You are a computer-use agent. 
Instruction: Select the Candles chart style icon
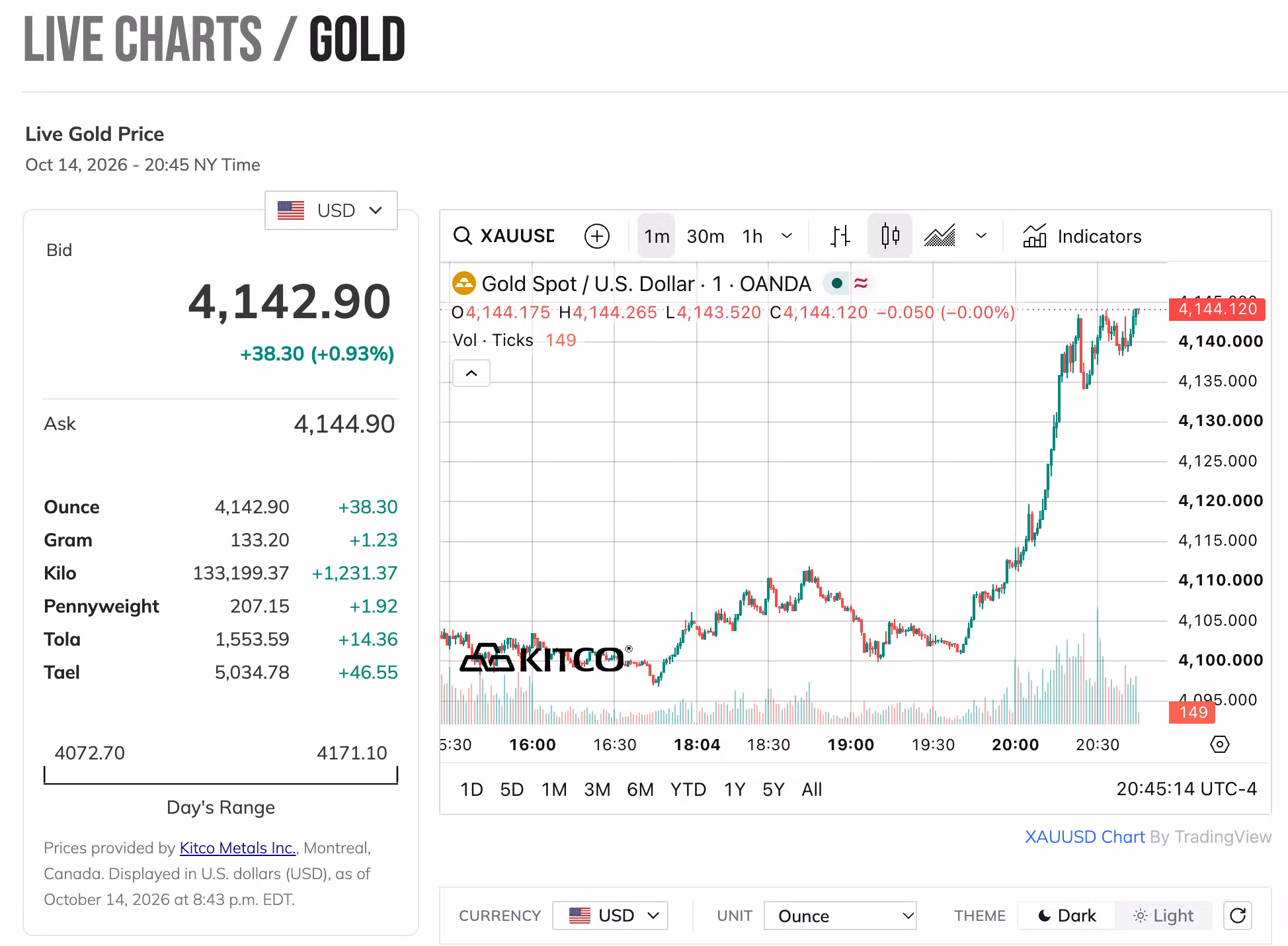coord(890,236)
